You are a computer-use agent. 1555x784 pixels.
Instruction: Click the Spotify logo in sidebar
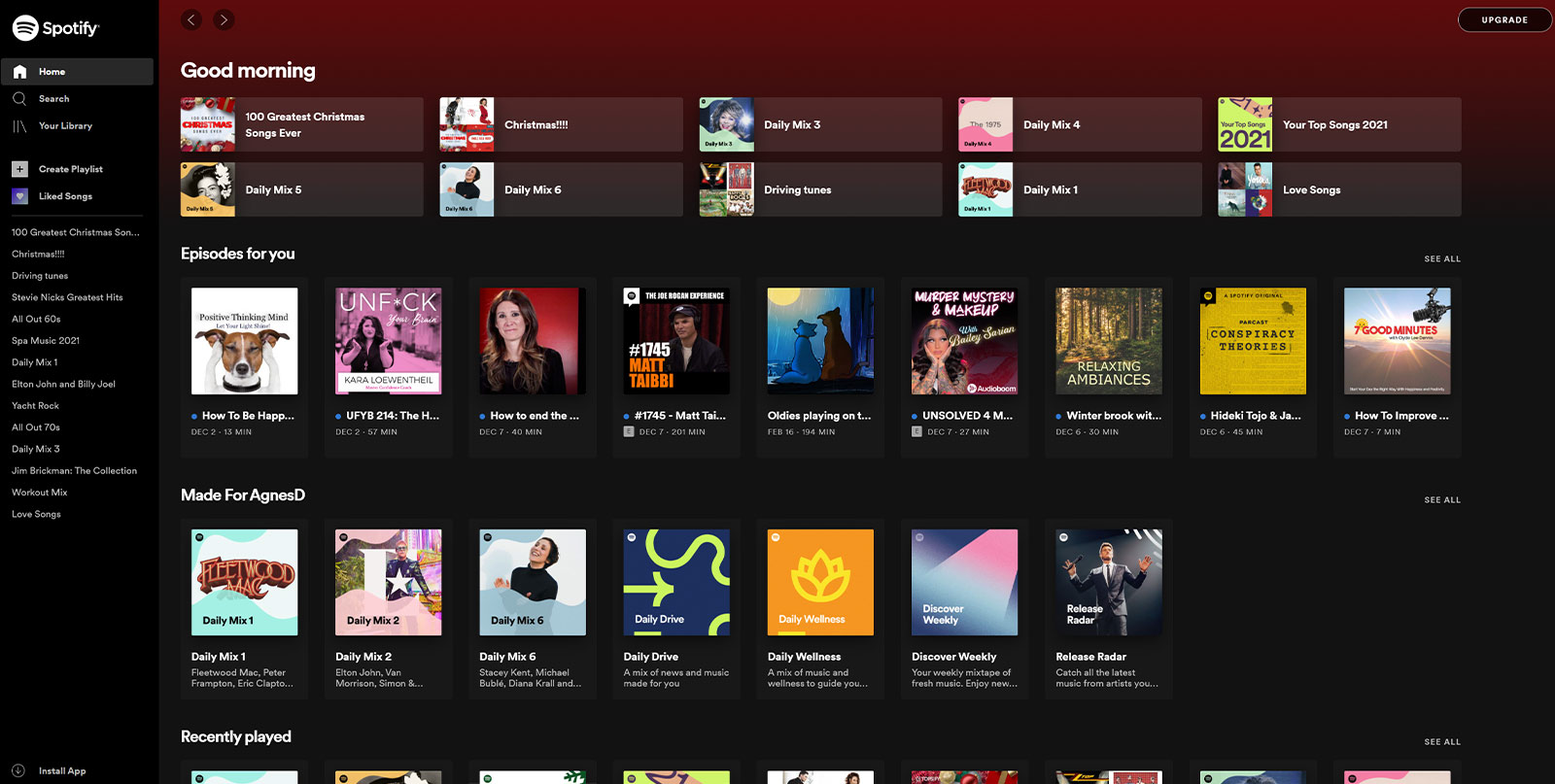(55, 28)
